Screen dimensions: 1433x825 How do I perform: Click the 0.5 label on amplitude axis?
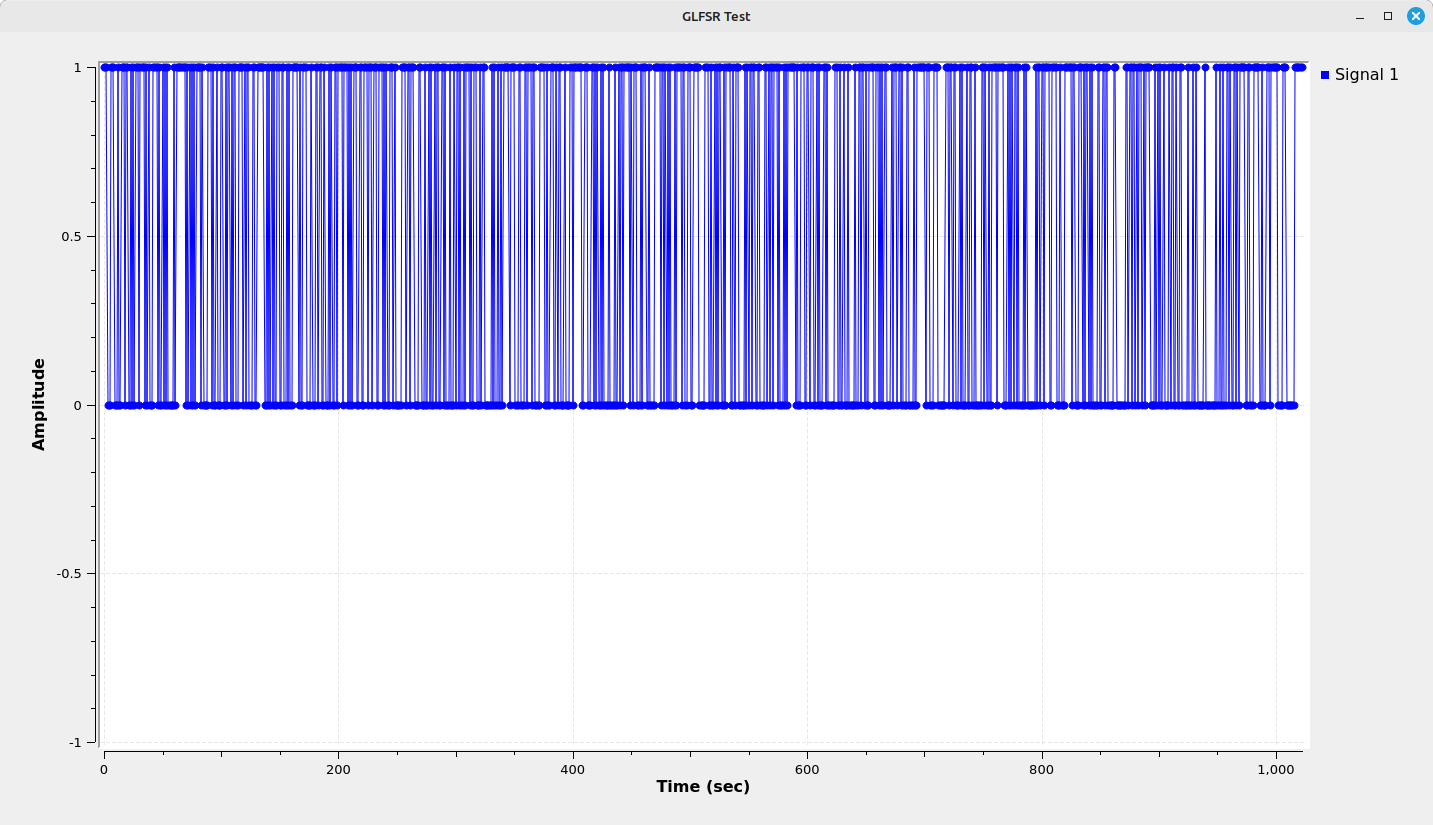coord(70,237)
